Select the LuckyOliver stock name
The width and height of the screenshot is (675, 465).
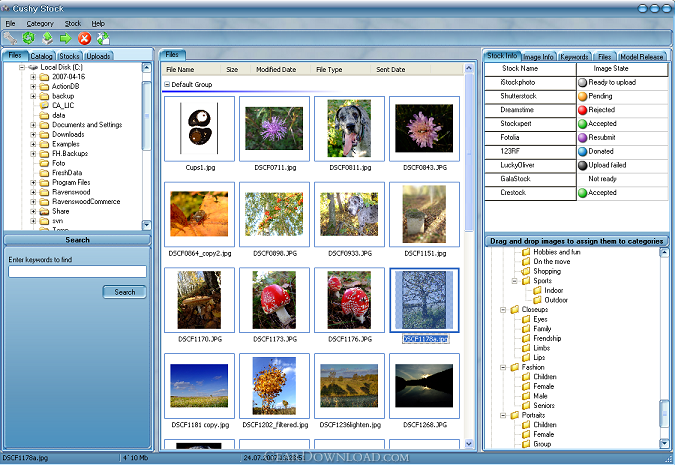pos(517,165)
